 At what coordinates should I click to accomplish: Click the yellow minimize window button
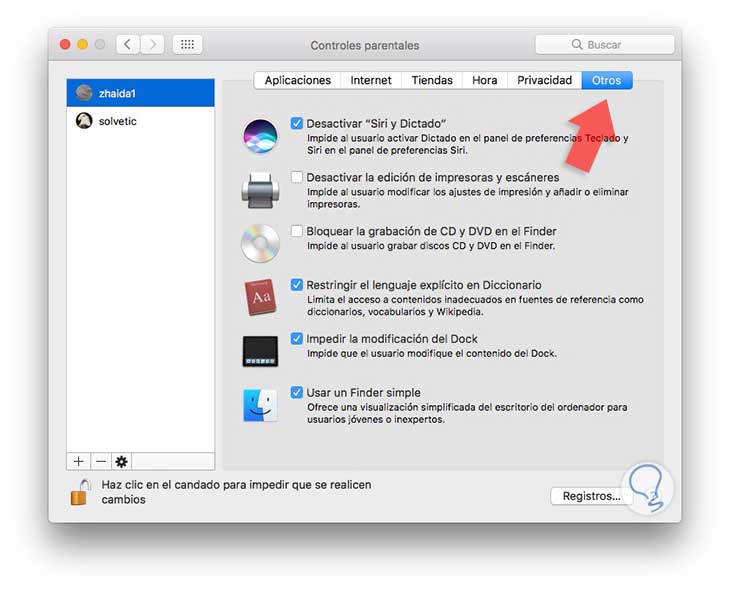[x=82, y=44]
